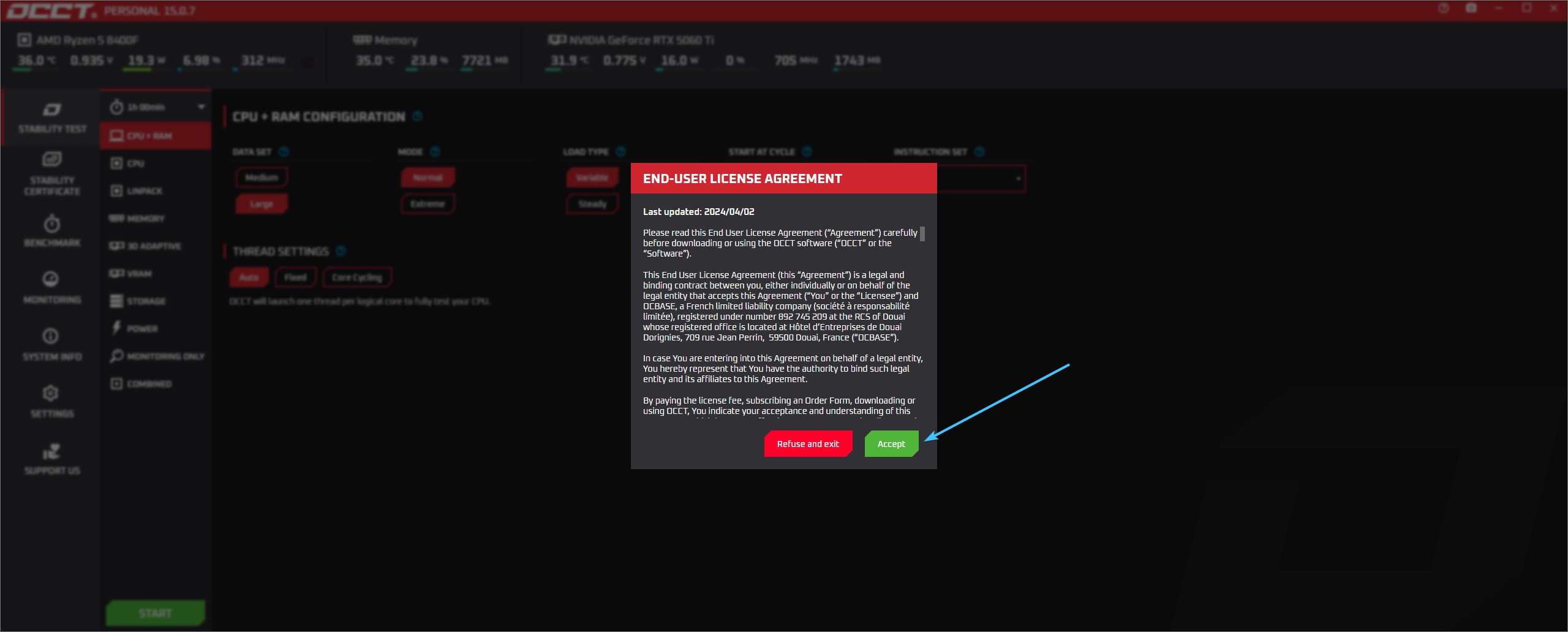Accept the End-User License Agreement
Screen dimensions: 1568x632
pyautogui.click(x=891, y=444)
